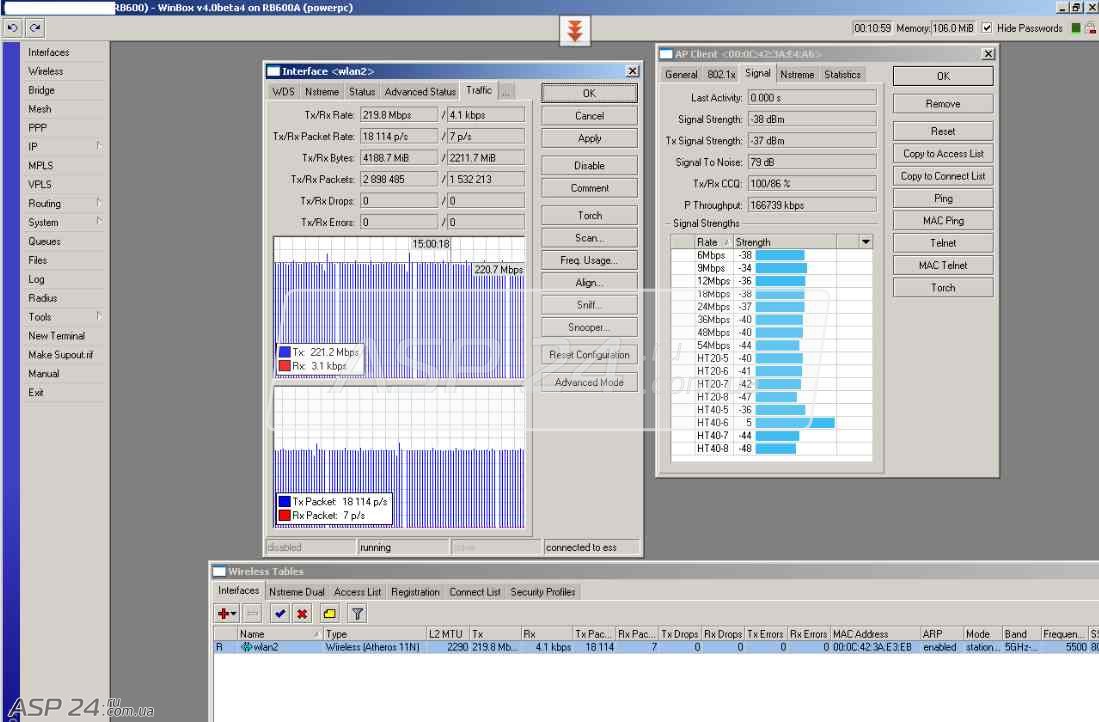Click the yellow comment note icon
Viewport: 1099px width, 722px height.
tap(329, 614)
